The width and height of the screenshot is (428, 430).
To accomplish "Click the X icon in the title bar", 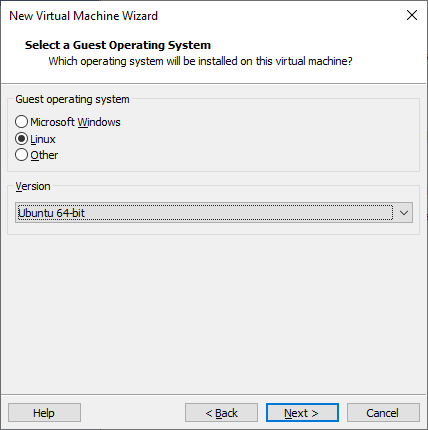I will [x=412, y=15].
